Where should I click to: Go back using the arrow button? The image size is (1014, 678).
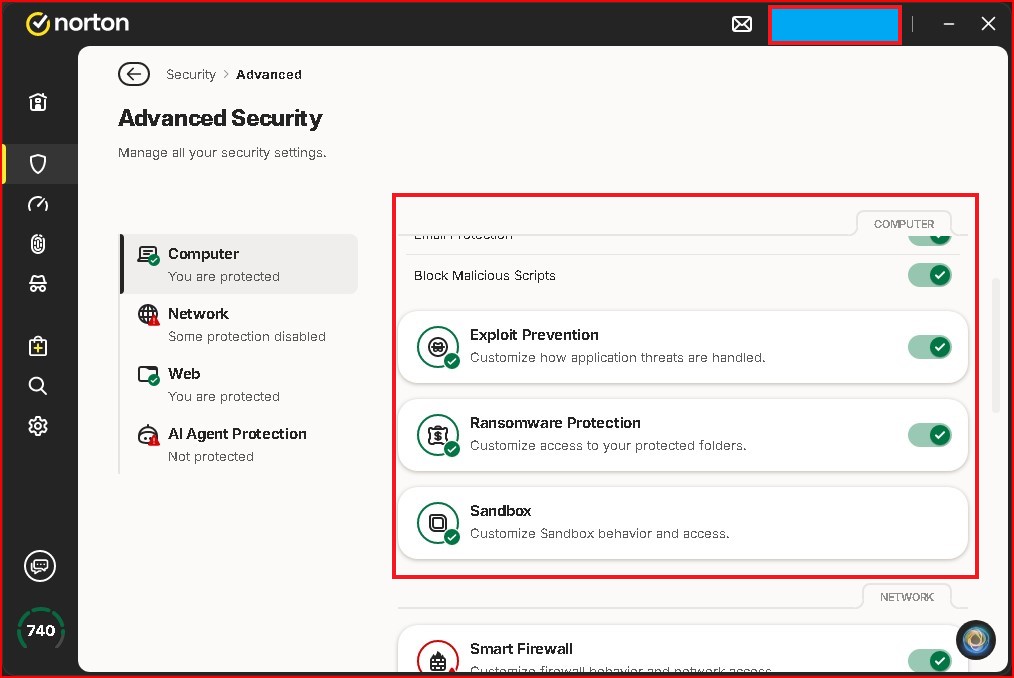(134, 74)
